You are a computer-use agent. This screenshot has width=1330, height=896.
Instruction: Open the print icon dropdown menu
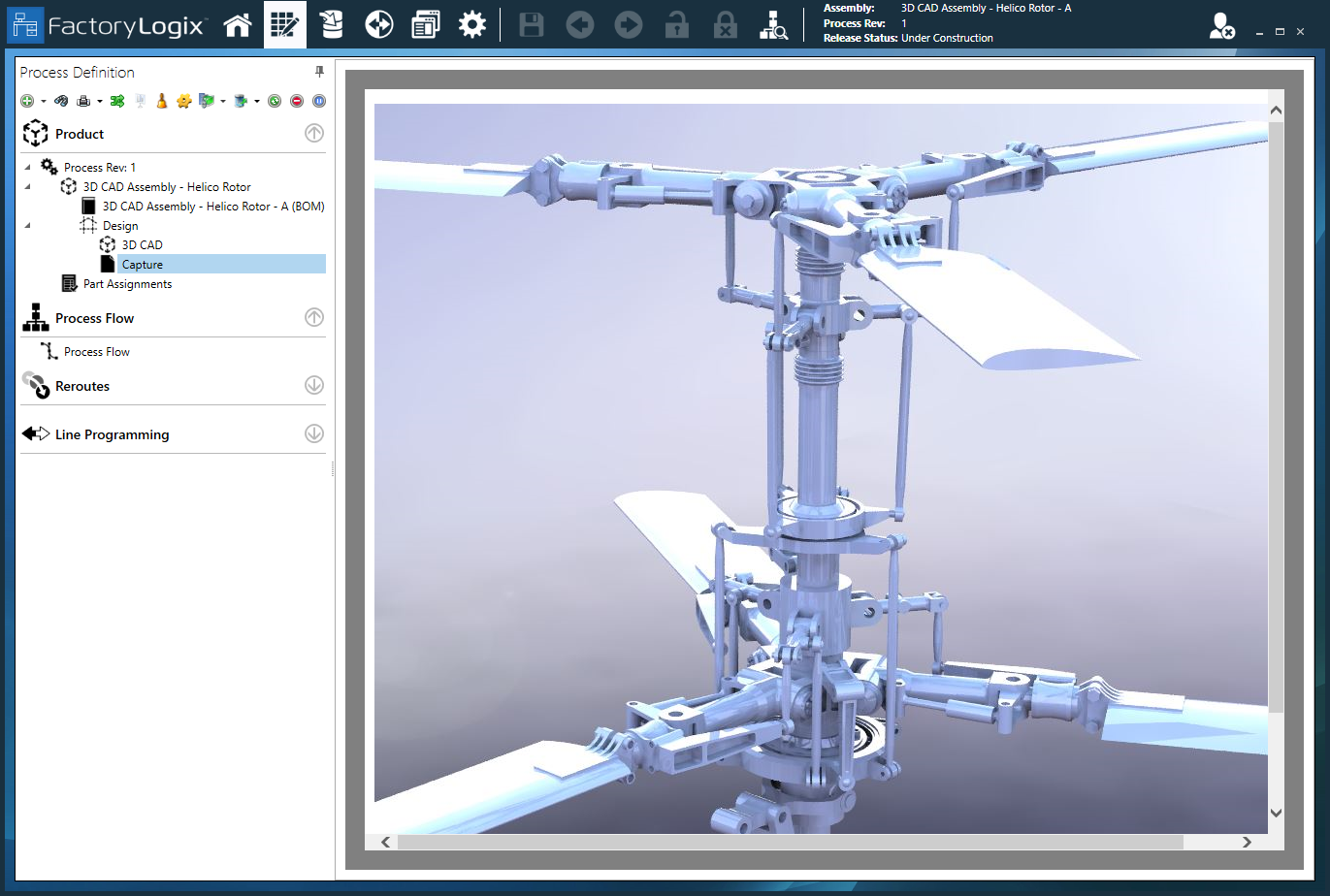pos(98,100)
